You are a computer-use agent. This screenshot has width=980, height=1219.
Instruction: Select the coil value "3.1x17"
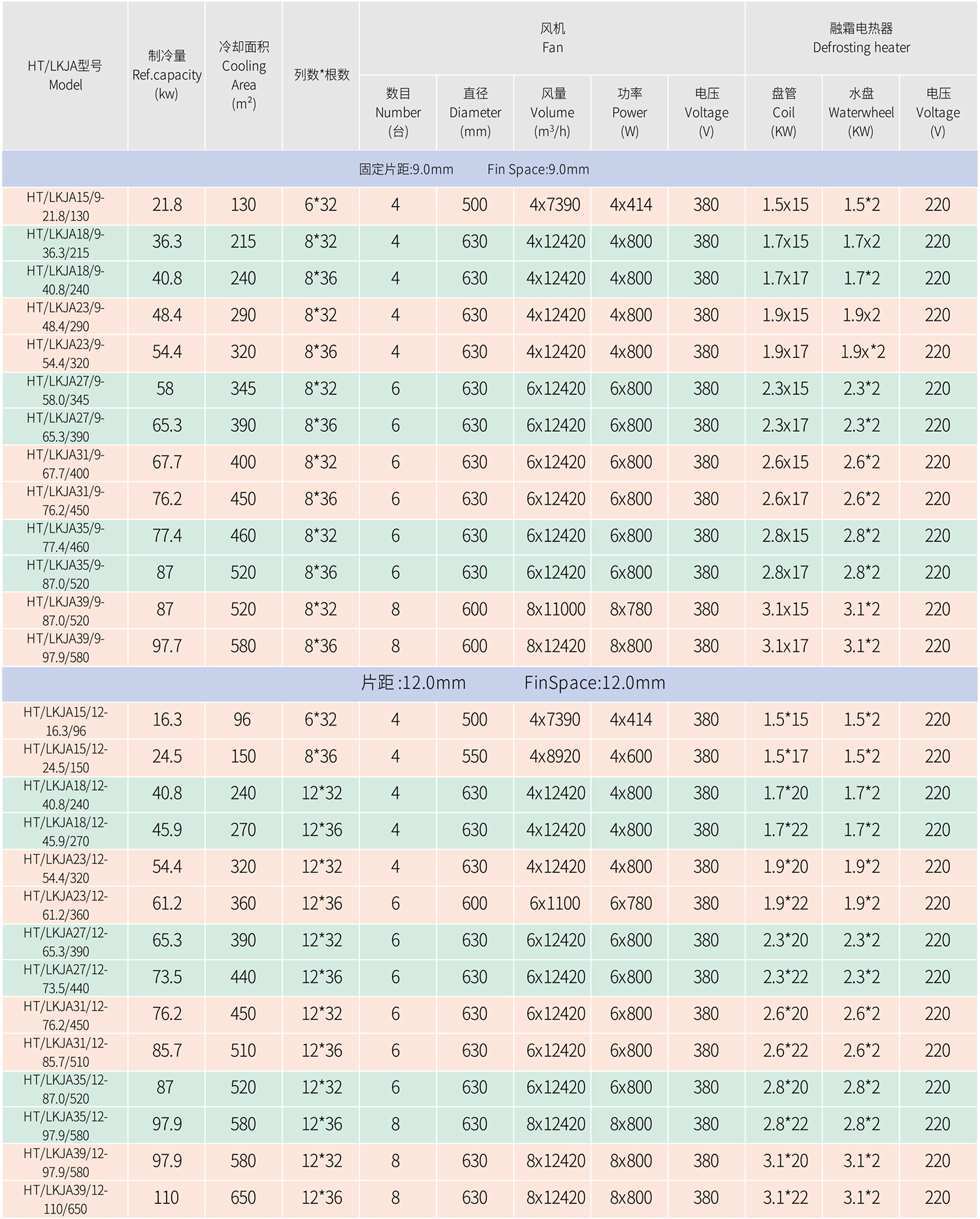[785, 646]
